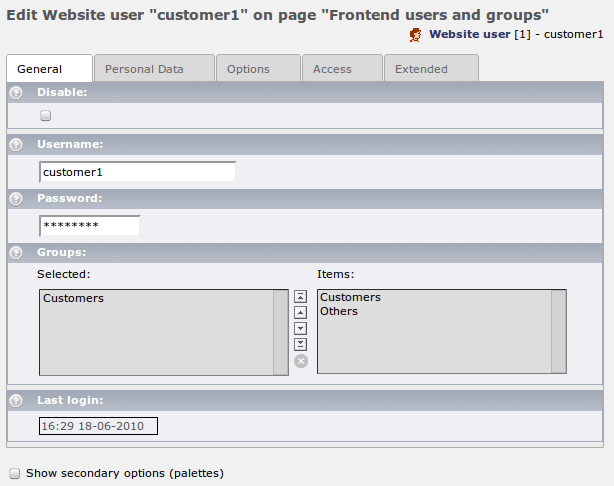Click help icon beside Groups label
Image resolution: width=614 pixels, height=486 pixels.
[16, 253]
